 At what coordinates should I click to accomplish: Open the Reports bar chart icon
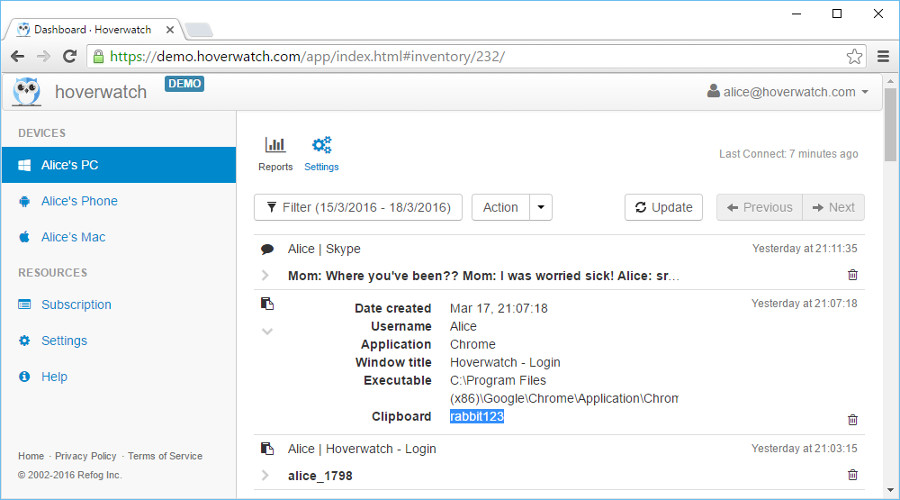[x=275, y=146]
